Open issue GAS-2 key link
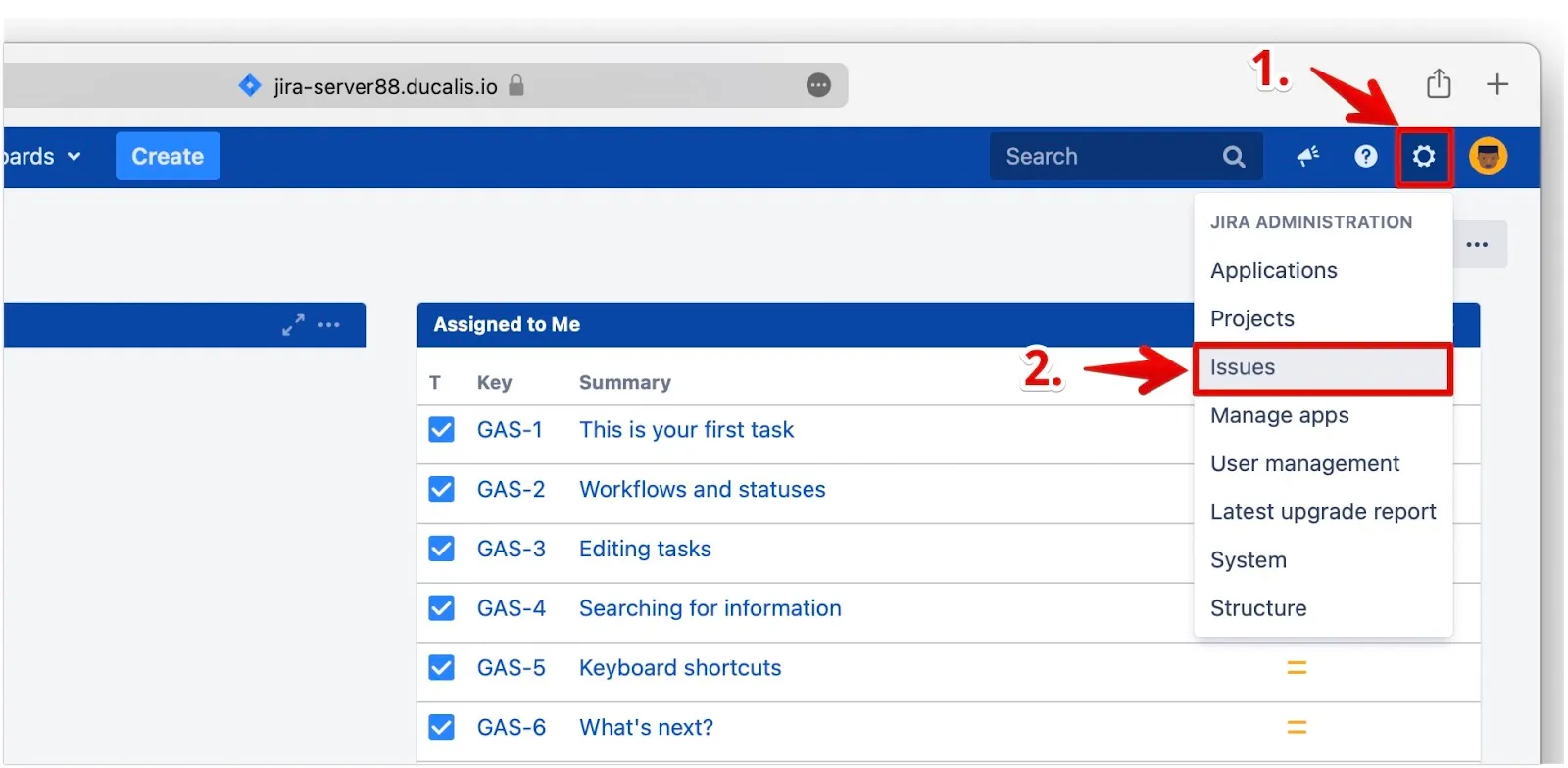This screenshot has height=768, width=1568. tap(511, 489)
